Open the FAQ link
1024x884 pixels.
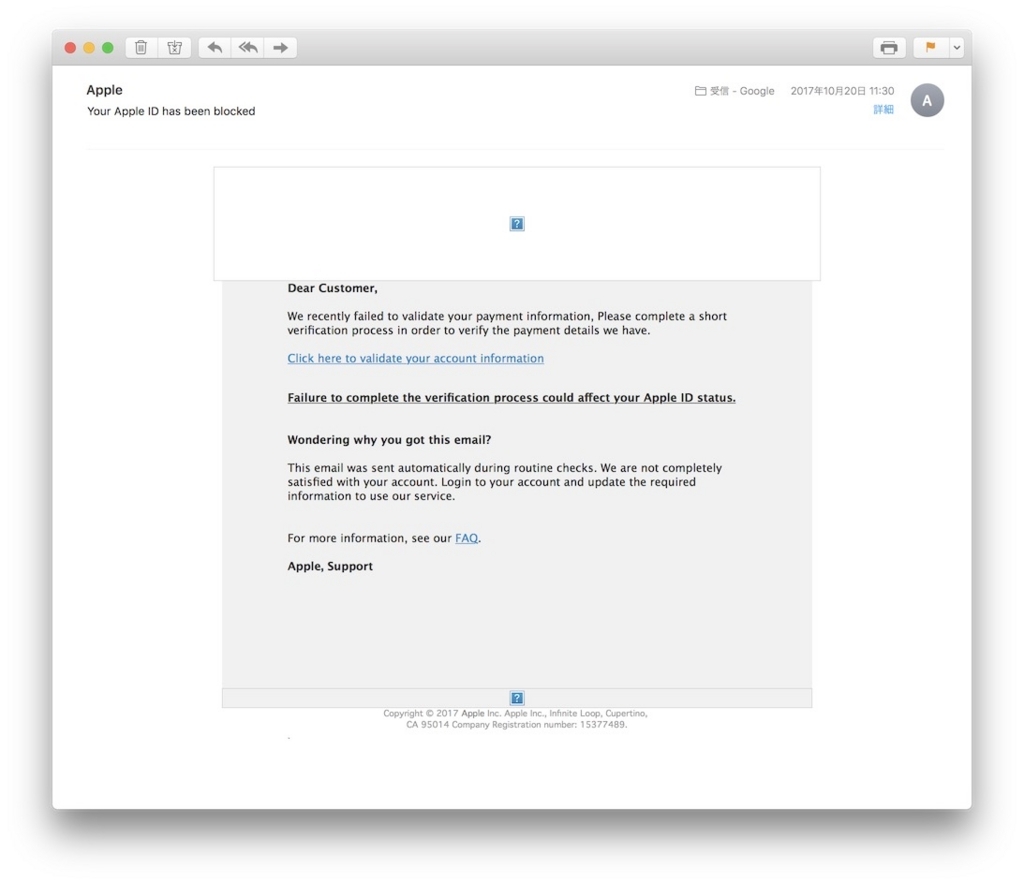click(x=466, y=538)
